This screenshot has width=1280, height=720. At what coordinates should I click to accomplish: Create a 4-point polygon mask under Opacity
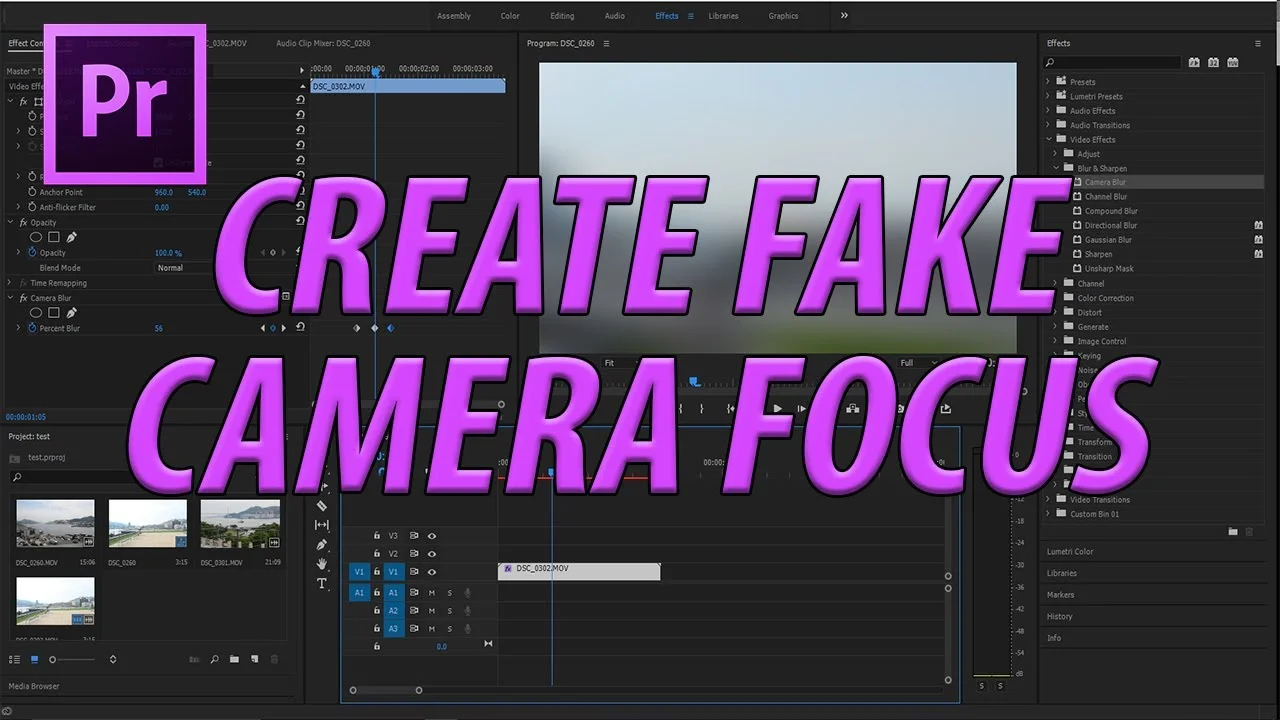coord(54,237)
